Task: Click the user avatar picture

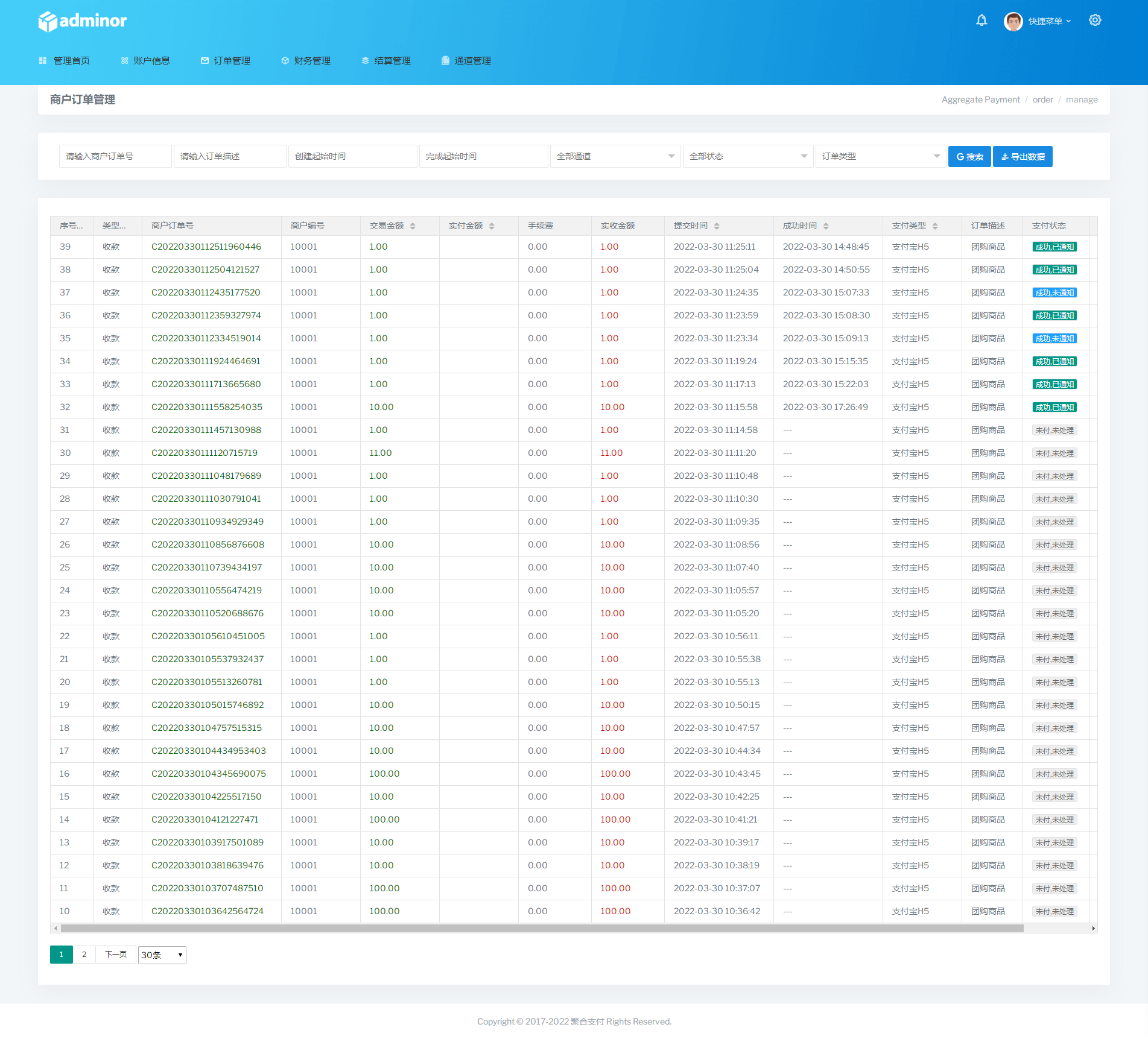Action: coord(1013,21)
